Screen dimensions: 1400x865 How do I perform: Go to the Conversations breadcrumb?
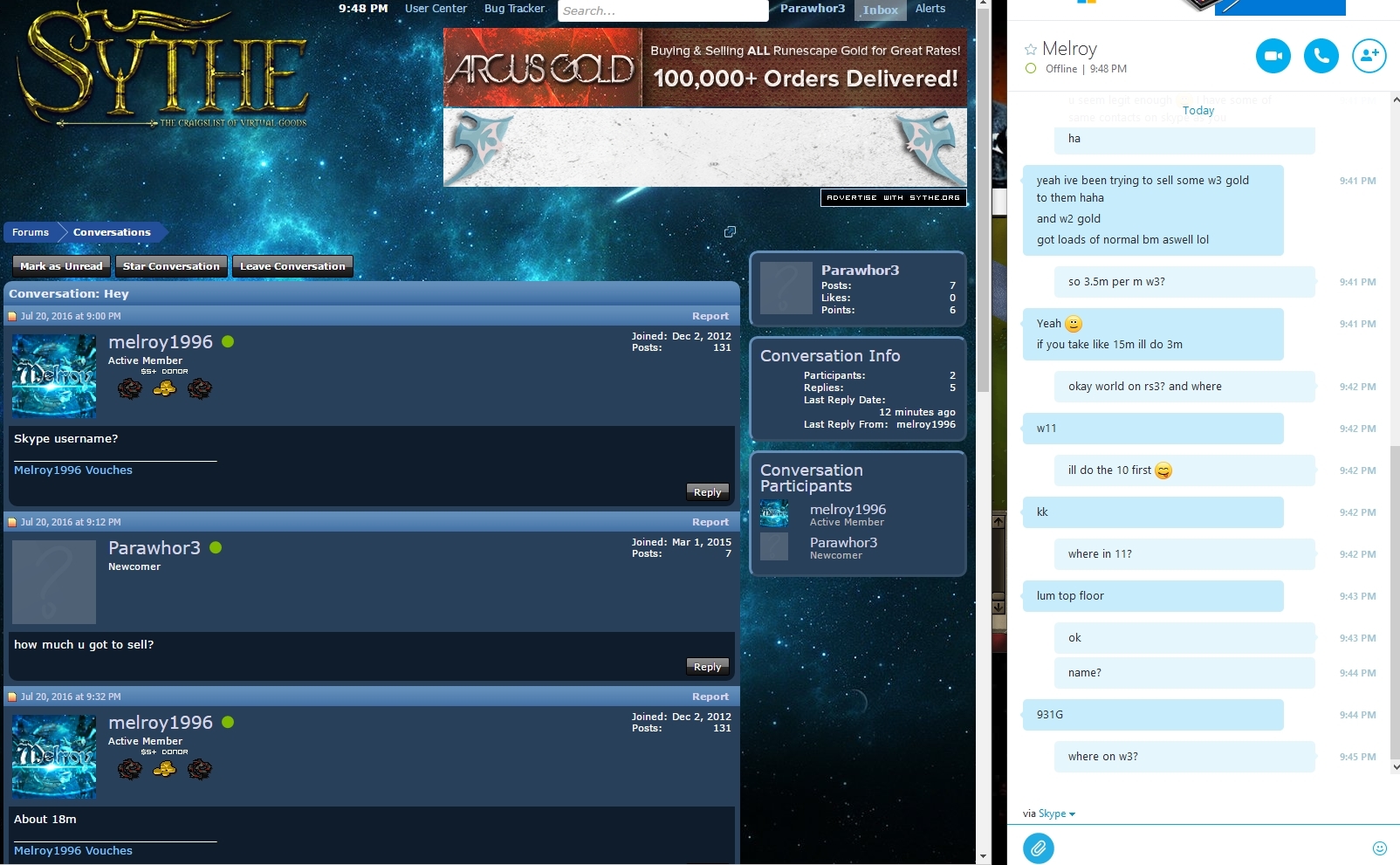click(x=112, y=232)
